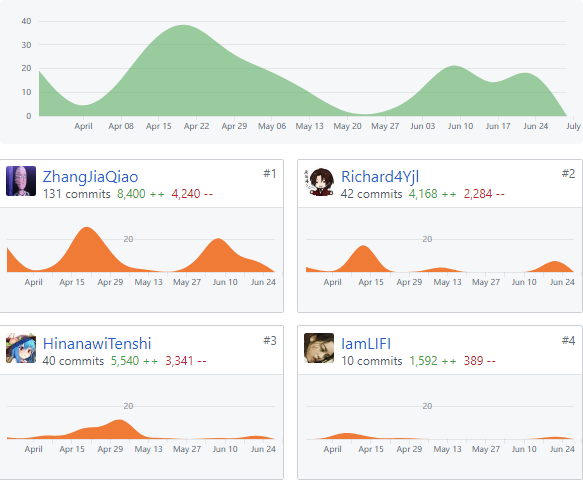Go to IamLIFI's profile
This screenshot has height=480, width=583.
coord(366,344)
